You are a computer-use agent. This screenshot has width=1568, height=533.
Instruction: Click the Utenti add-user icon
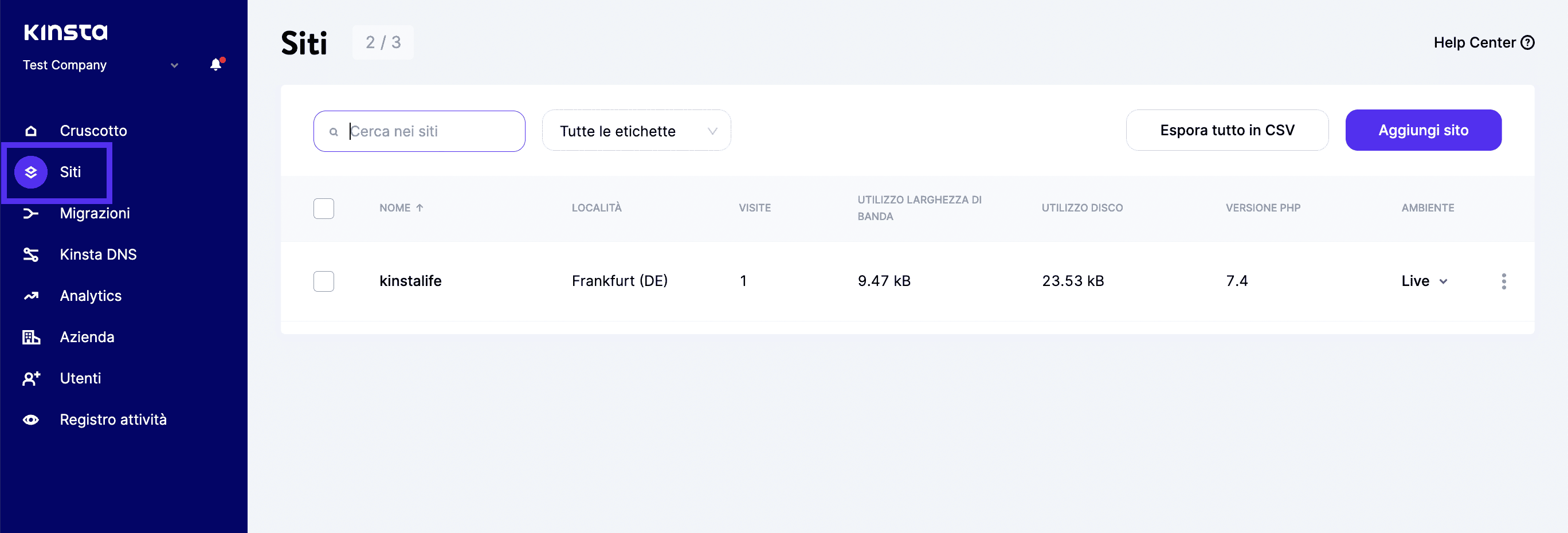coord(30,378)
